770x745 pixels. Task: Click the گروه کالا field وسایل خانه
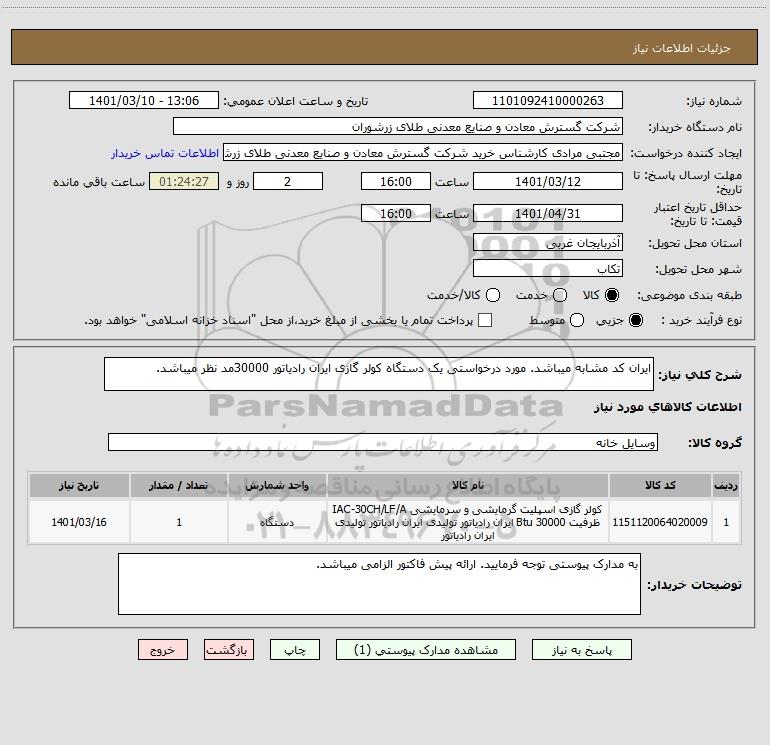pyautogui.click(x=383, y=442)
